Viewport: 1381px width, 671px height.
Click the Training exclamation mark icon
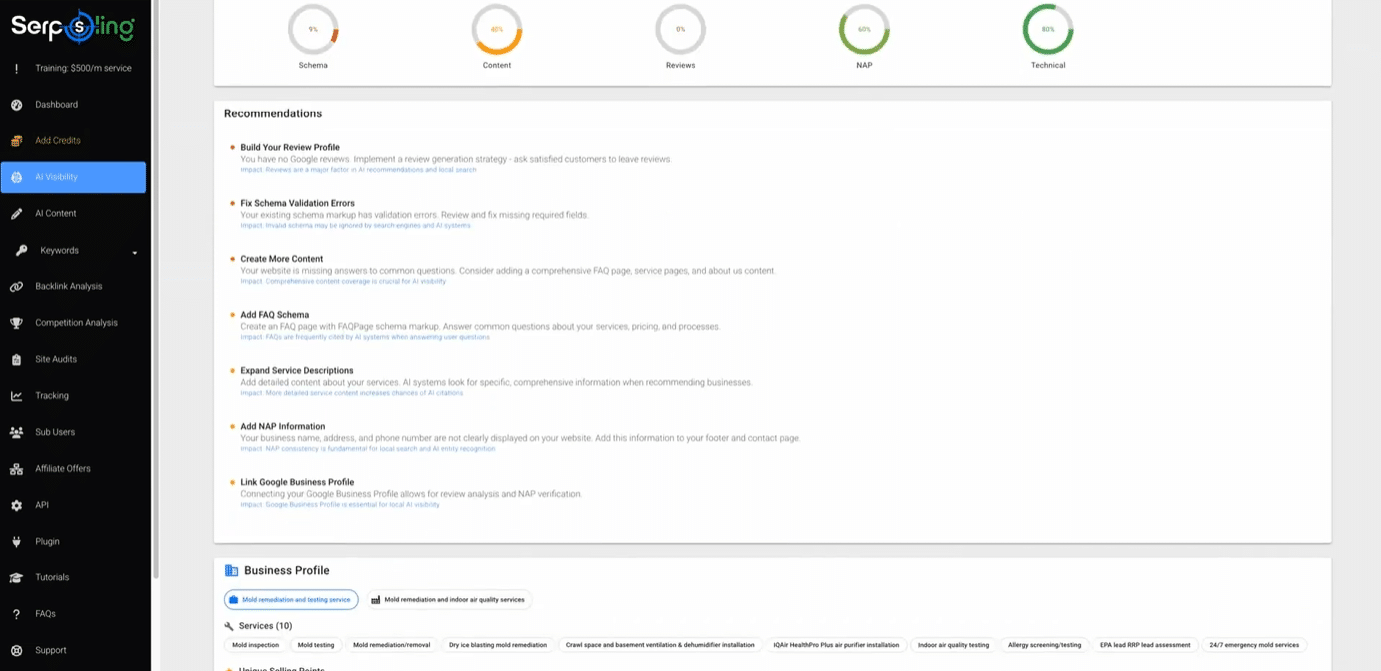[x=16, y=69]
